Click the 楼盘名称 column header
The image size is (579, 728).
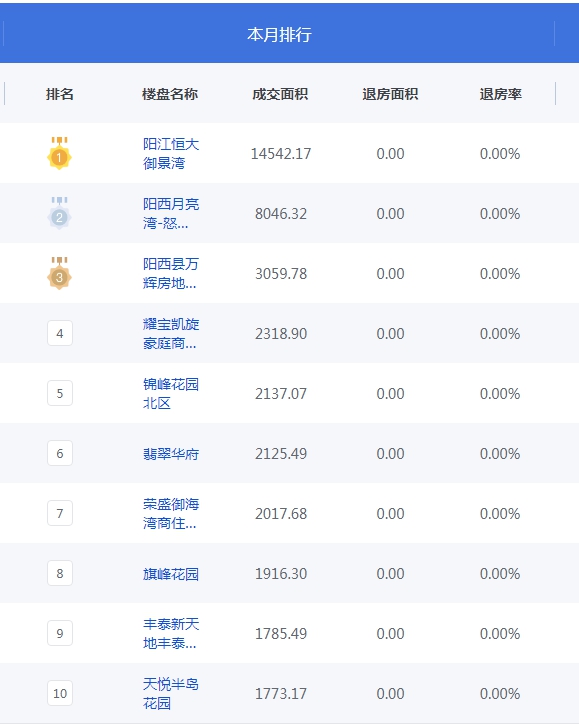click(x=170, y=94)
